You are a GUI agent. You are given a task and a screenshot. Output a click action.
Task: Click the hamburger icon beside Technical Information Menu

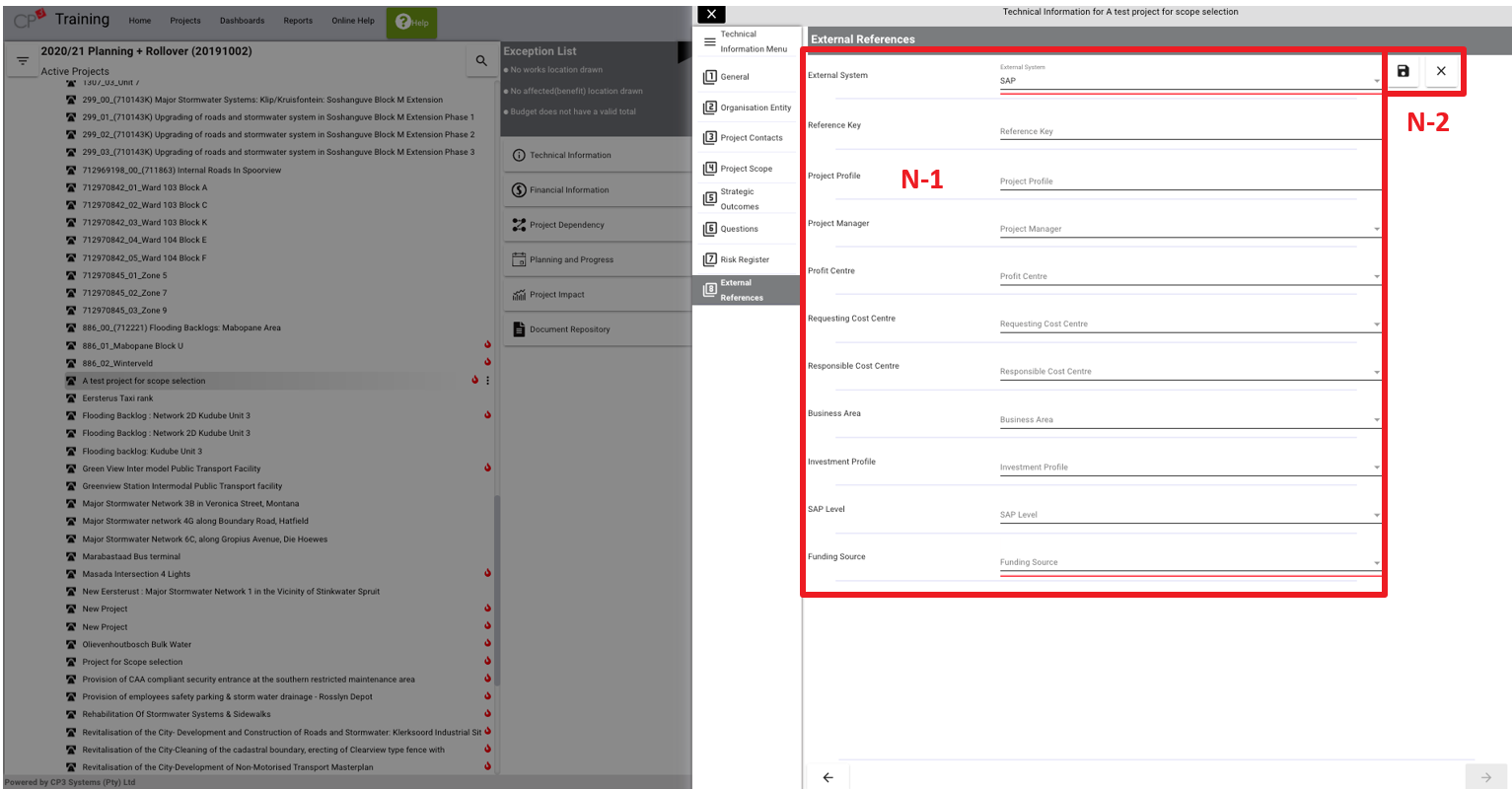pyautogui.click(x=709, y=41)
